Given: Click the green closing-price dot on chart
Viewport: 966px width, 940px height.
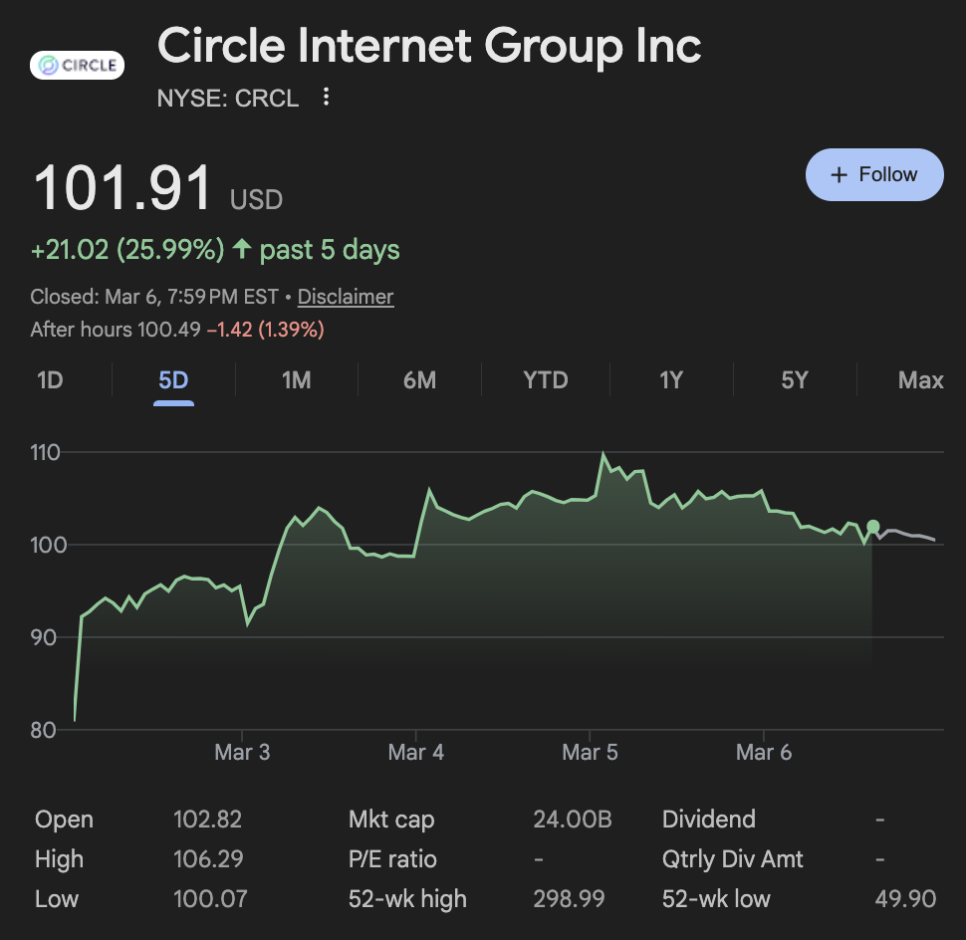Looking at the screenshot, I should click(873, 527).
